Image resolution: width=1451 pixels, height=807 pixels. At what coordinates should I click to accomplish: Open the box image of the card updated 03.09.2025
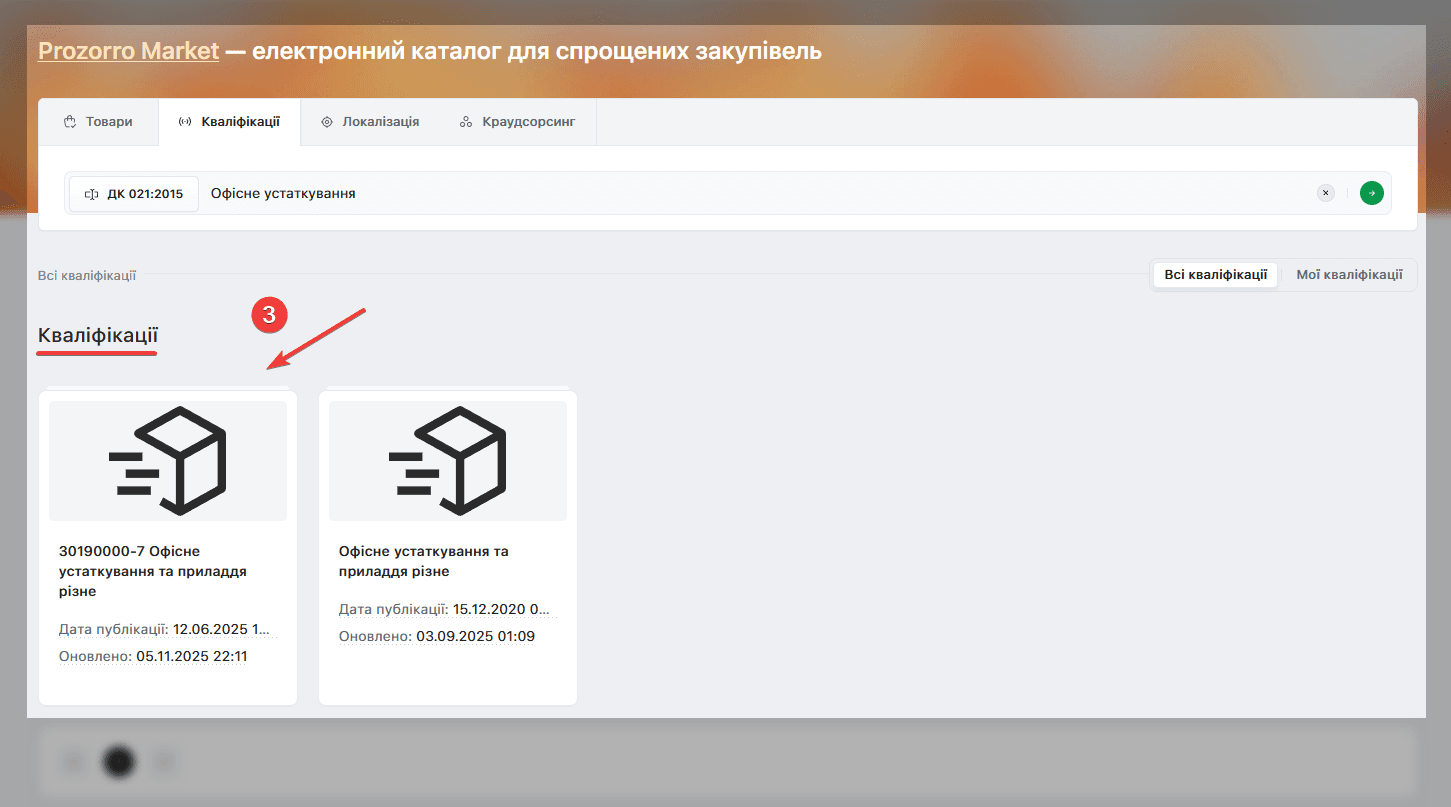448,461
